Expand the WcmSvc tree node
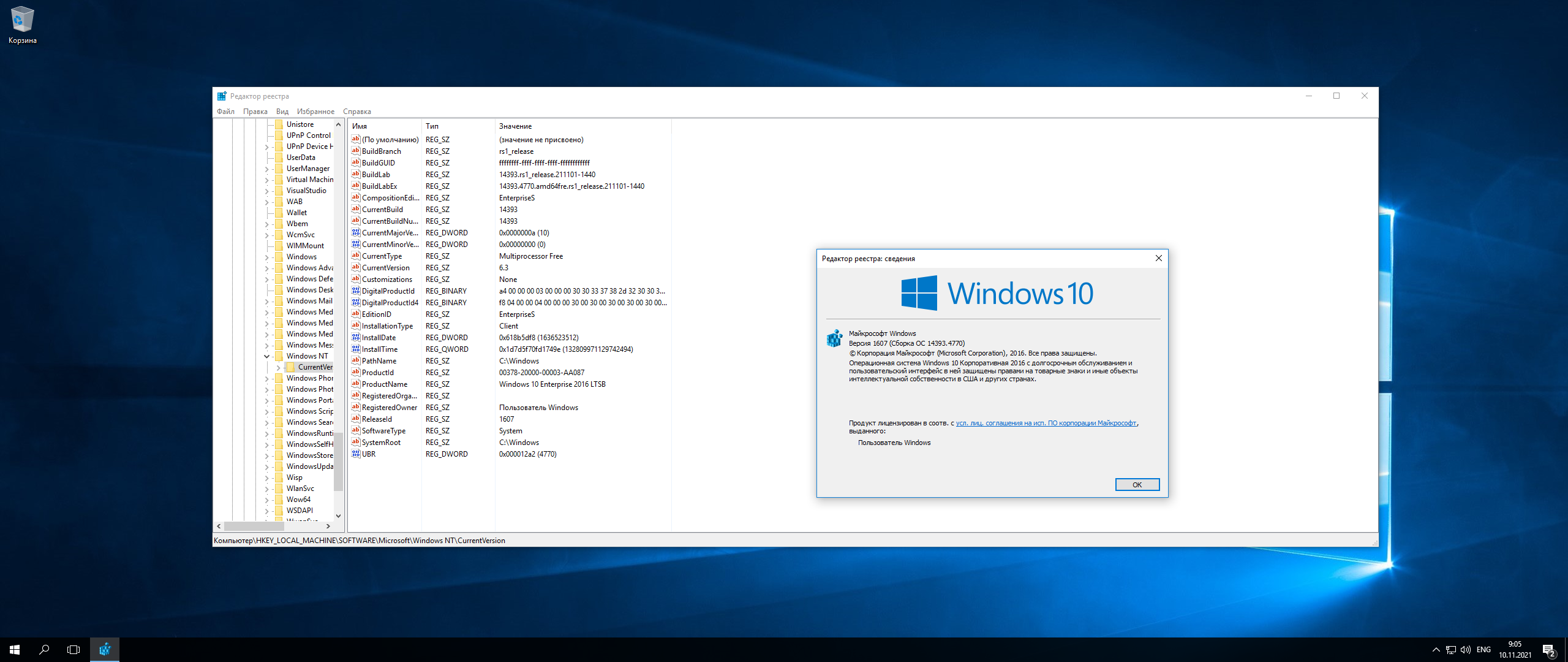The width and height of the screenshot is (1568, 662). 266,235
